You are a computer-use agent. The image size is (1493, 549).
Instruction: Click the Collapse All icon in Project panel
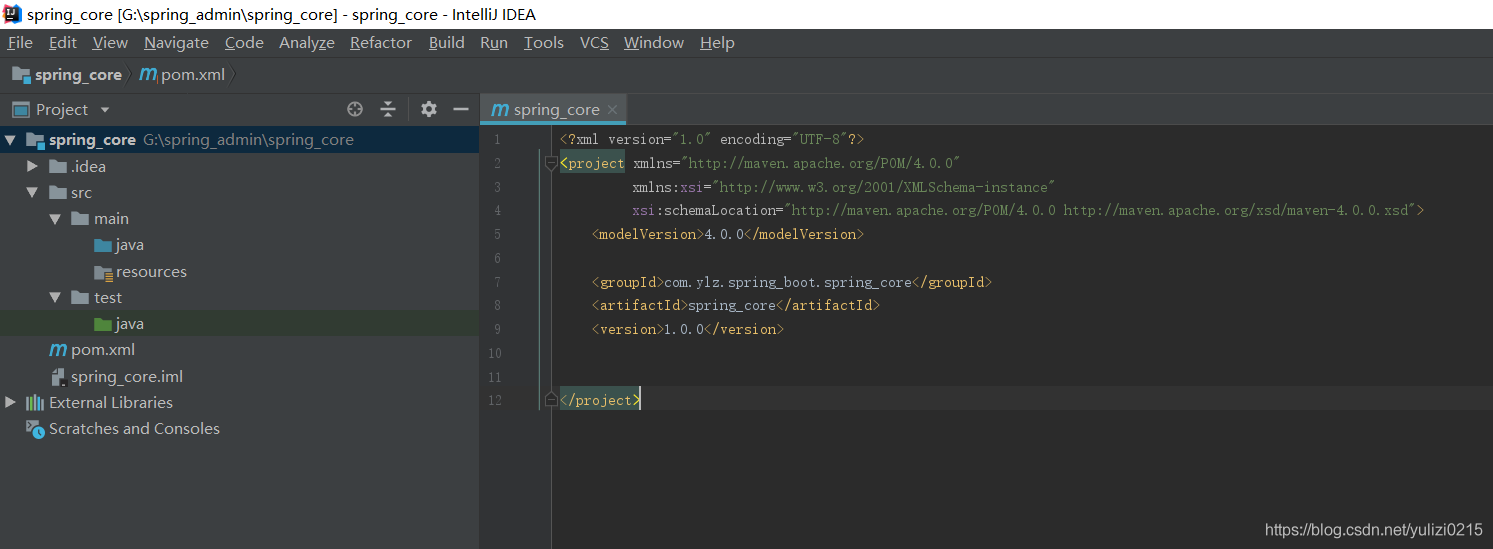point(388,109)
